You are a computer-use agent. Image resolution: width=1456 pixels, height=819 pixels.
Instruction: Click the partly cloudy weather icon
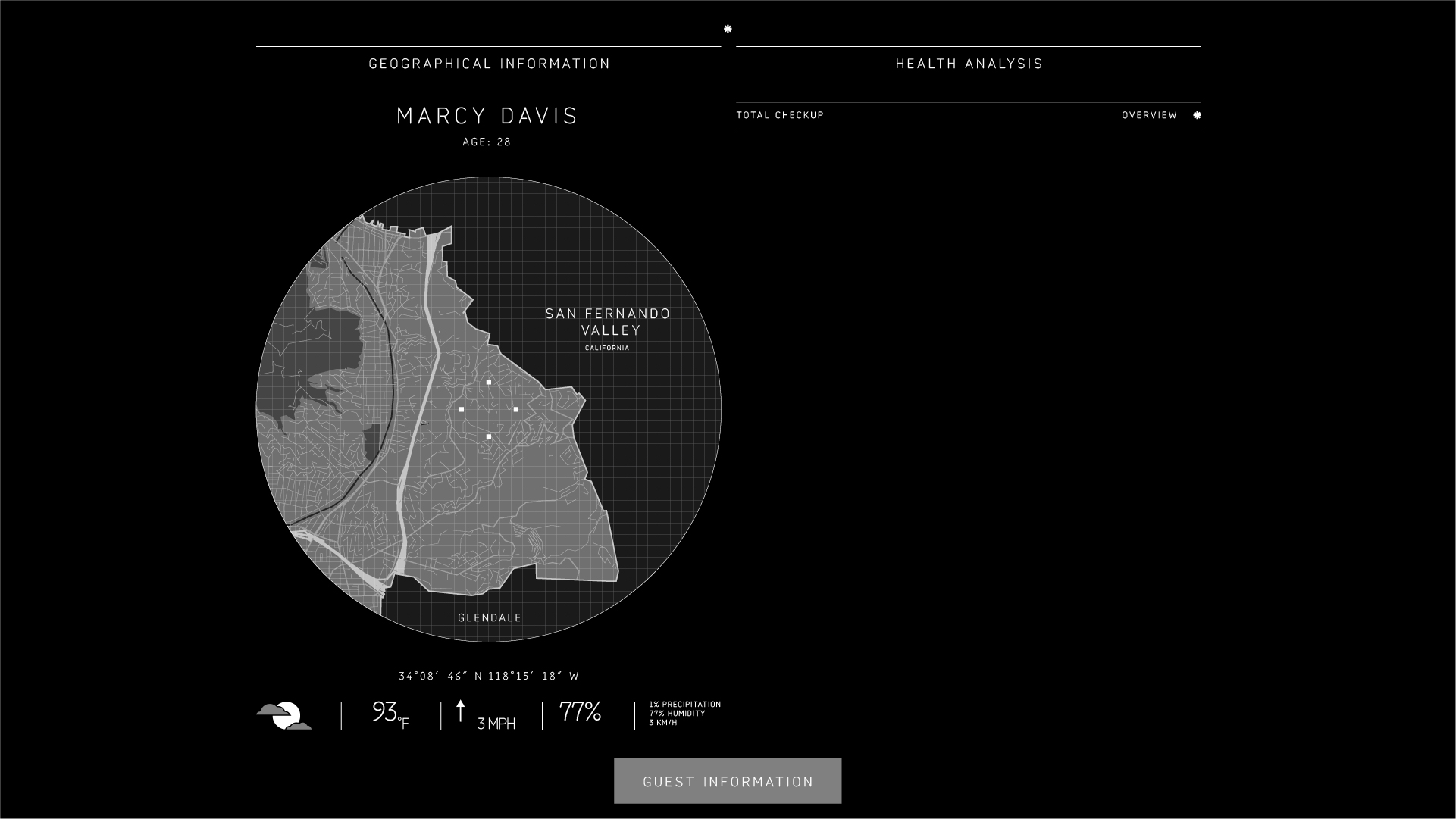point(283,716)
